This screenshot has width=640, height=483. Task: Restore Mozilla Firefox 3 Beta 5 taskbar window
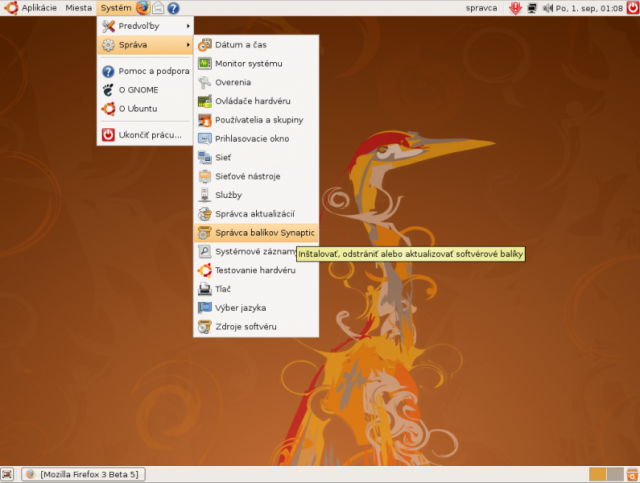pos(83,474)
